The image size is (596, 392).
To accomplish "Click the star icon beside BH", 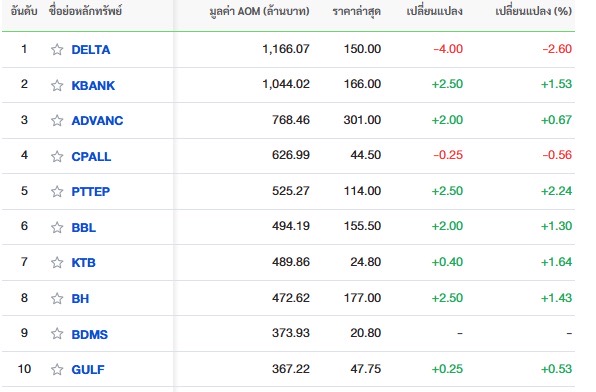I will [x=57, y=298].
